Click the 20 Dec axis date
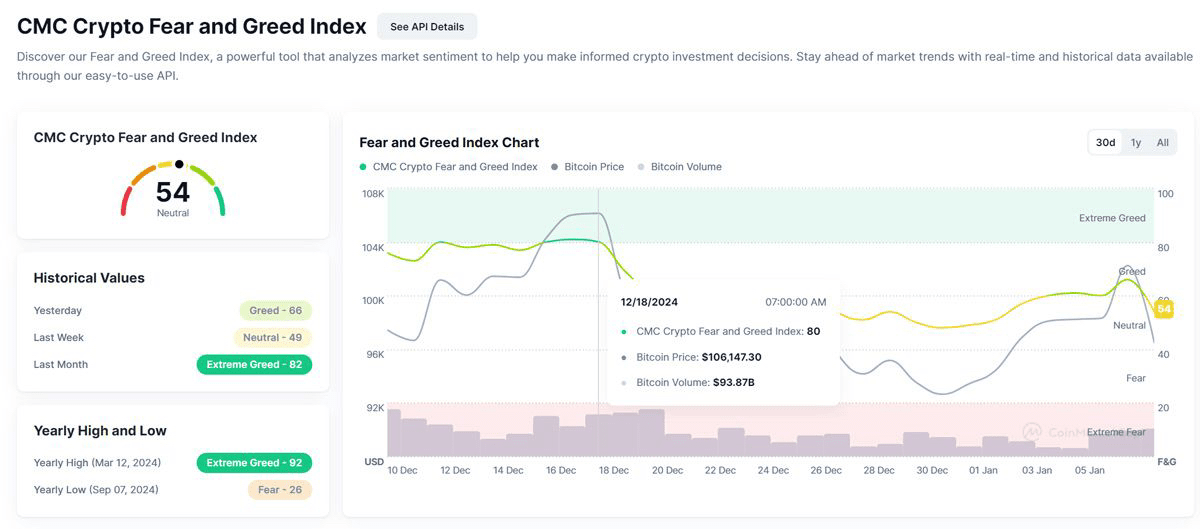The image size is (1200, 529). [x=667, y=470]
